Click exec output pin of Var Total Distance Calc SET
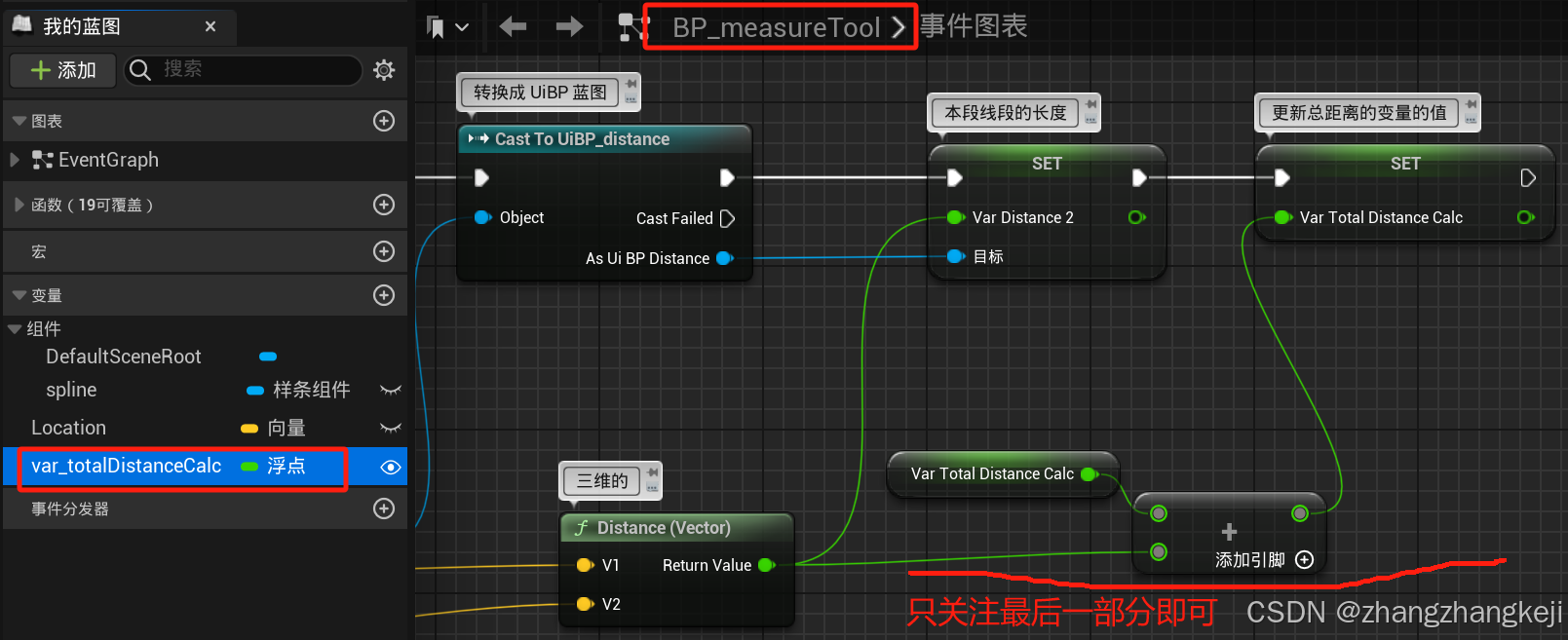The height and width of the screenshot is (640, 1568). 1528,177
